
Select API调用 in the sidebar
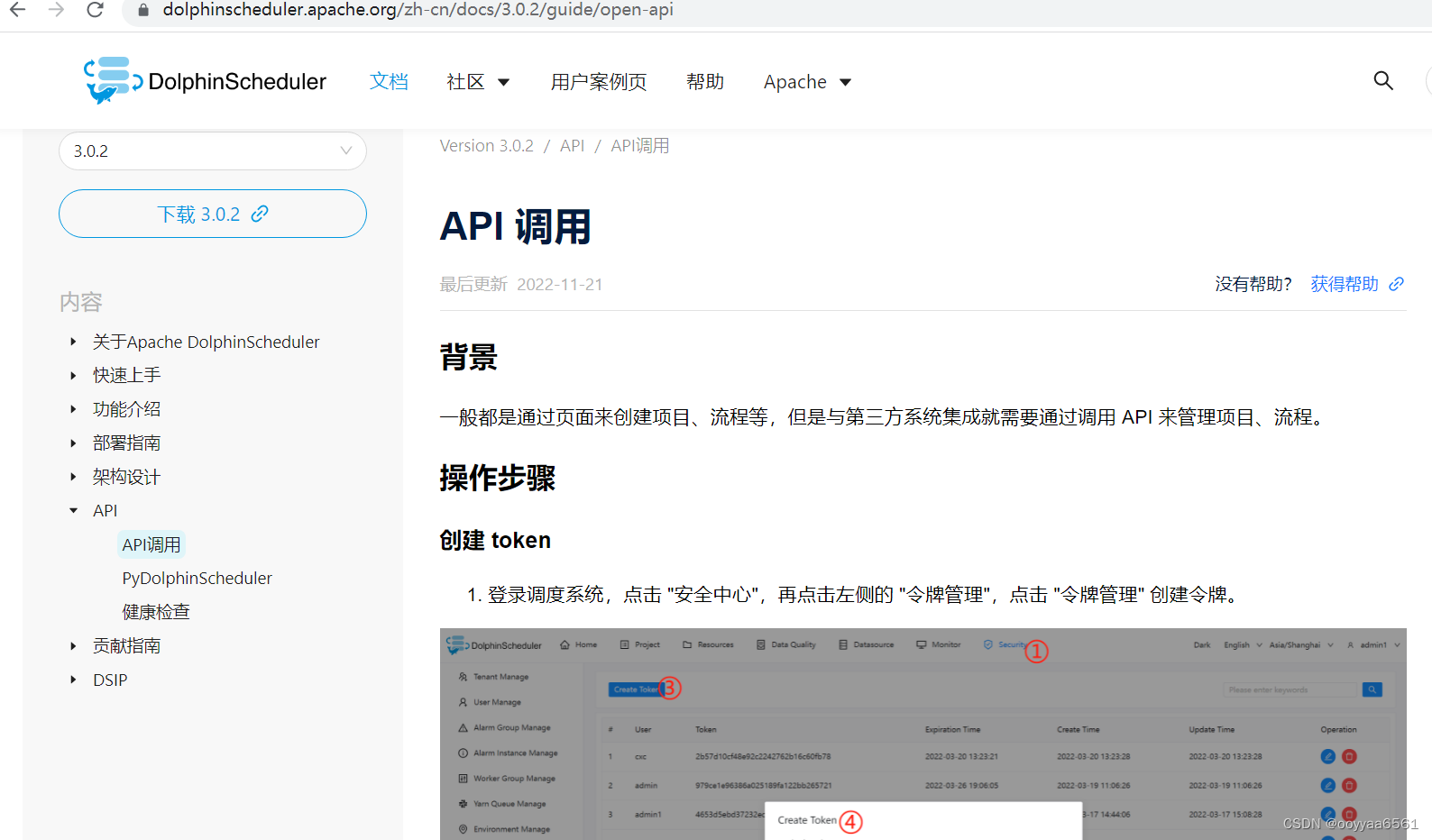point(151,544)
